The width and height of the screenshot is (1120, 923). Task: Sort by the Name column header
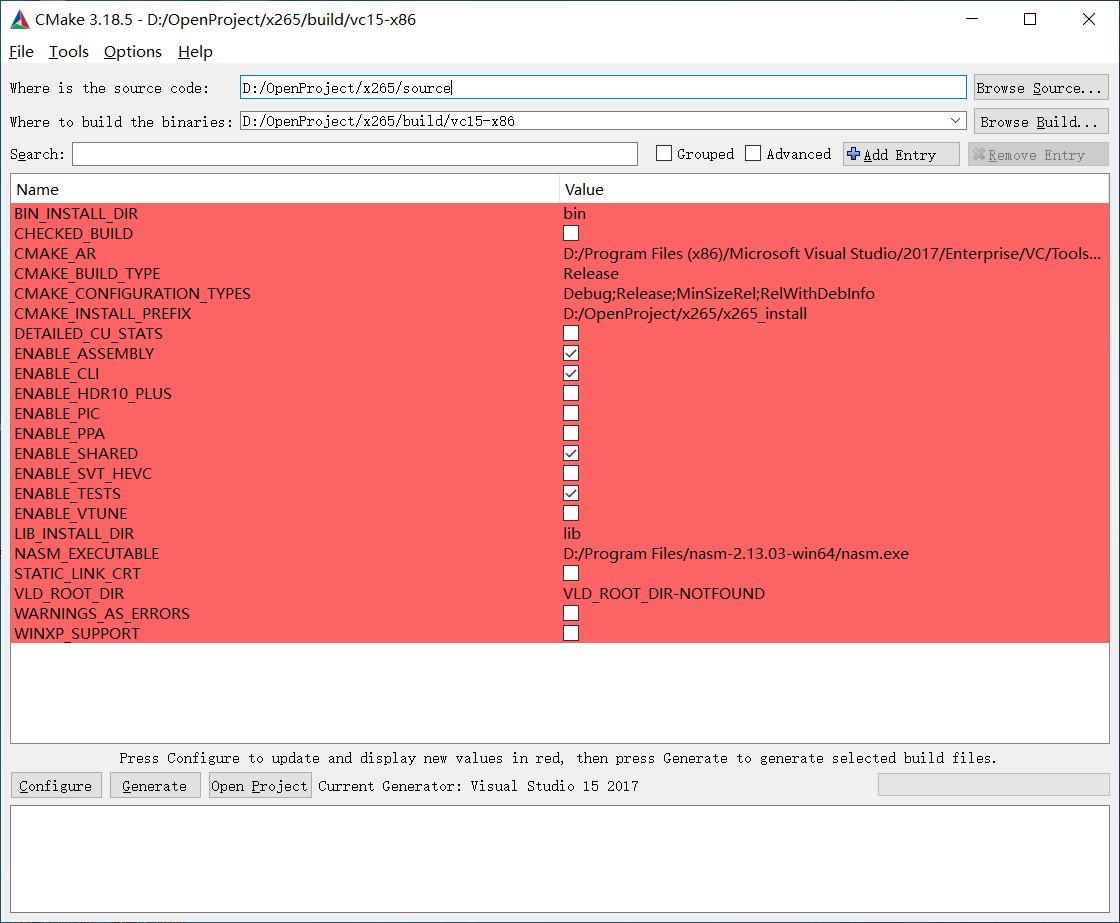click(x=285, y=189)
